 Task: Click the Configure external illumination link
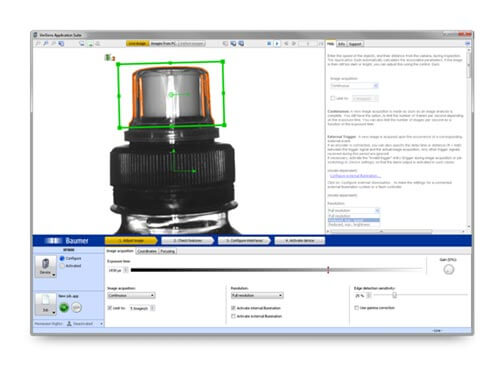tap(355, 176)
